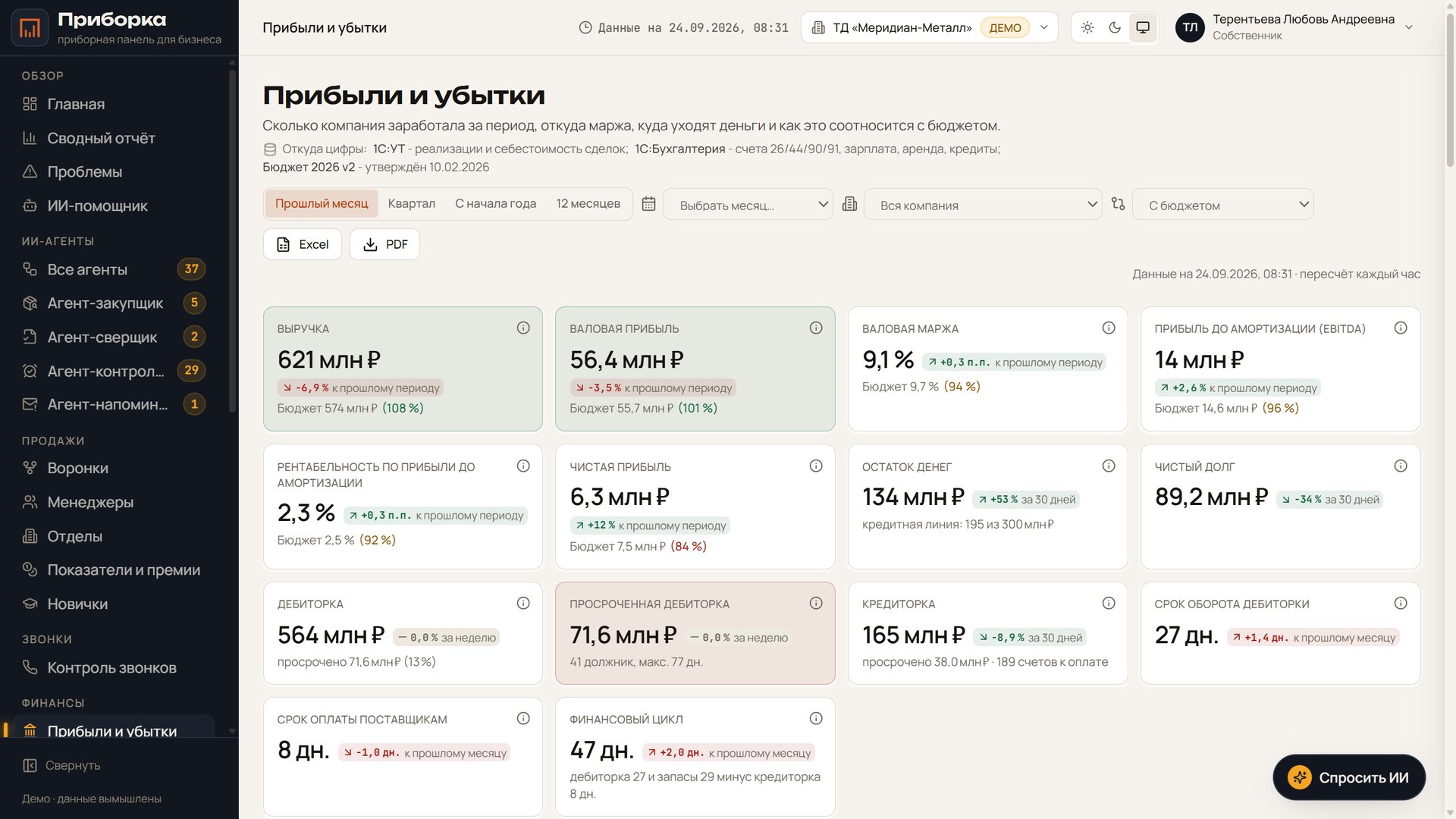The height and width of the screenshot is (819, 1456).
Task: Click info icon on Валовая маржа card
Action: (1109, 328)
